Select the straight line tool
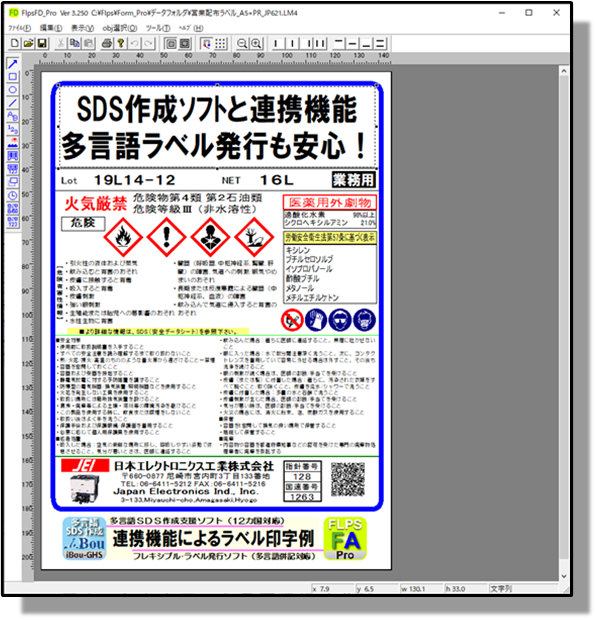The image size is (596, 620). coord(13,103)
